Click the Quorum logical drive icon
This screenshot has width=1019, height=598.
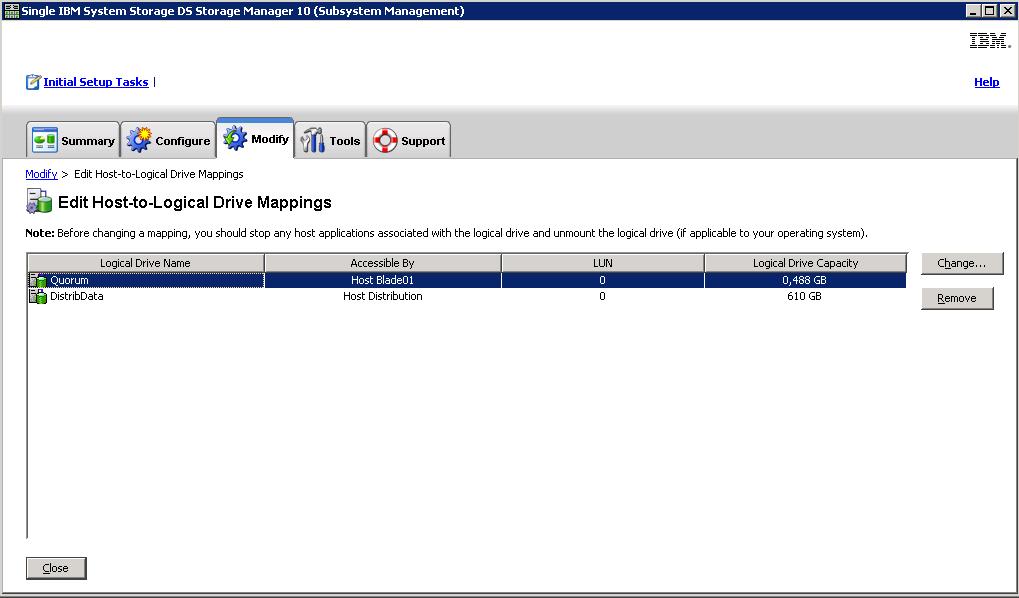(38, 280)
